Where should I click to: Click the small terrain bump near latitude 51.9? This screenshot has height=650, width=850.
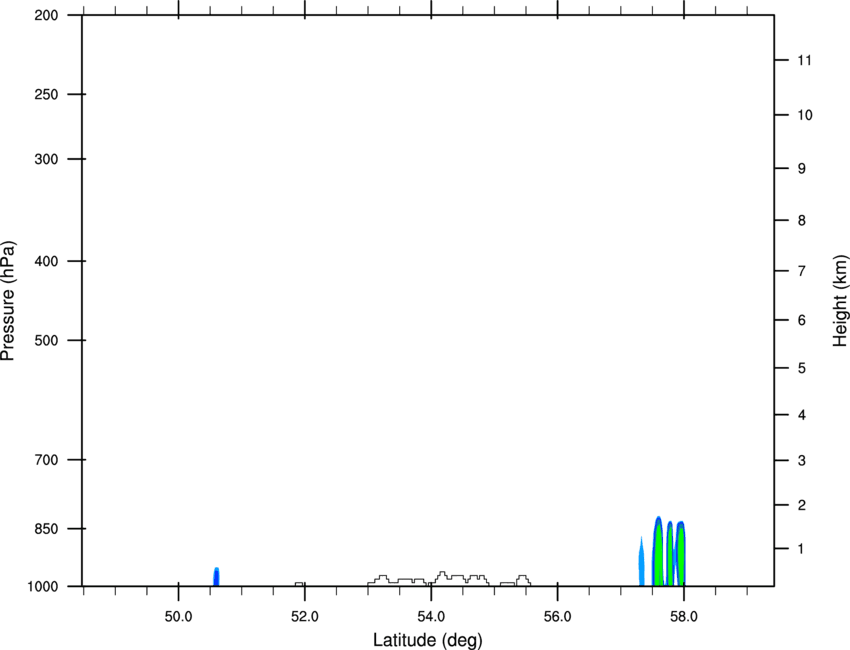[299, 584]
